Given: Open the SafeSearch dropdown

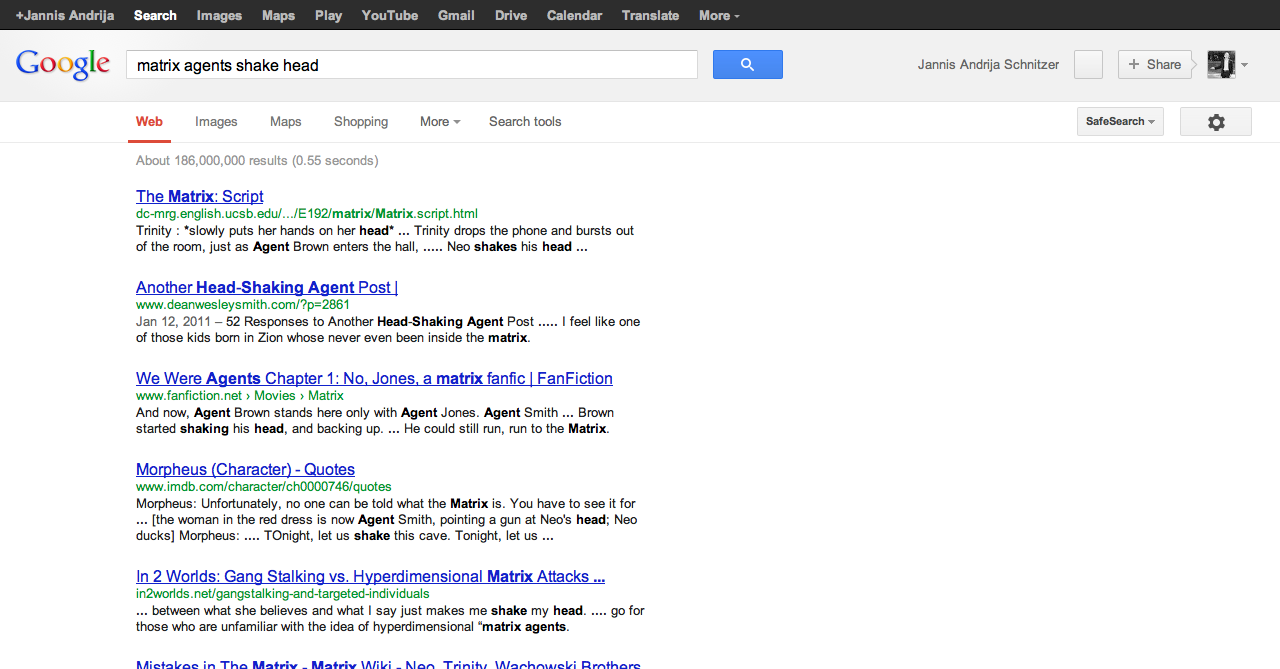Looking at the screenshot, I should click(1120, 121).
